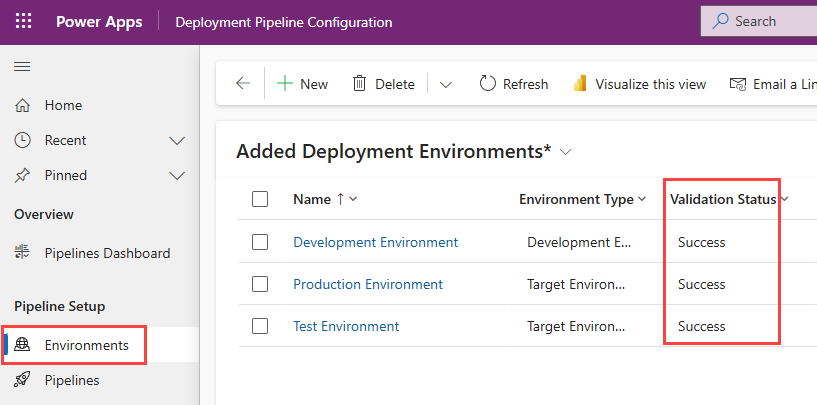Screen dimensions: 817x405
Task: Click the Deployment Pipeline Configuration app name
Action: coord(284,22)
